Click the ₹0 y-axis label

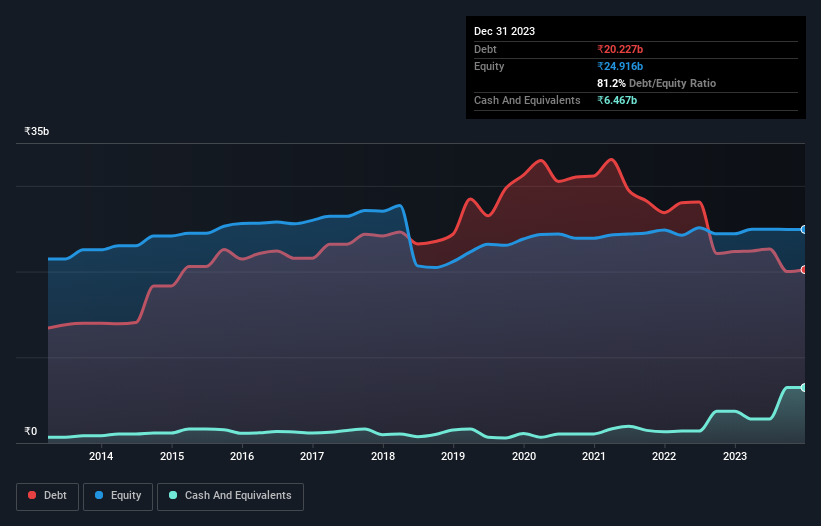point(31,431)
